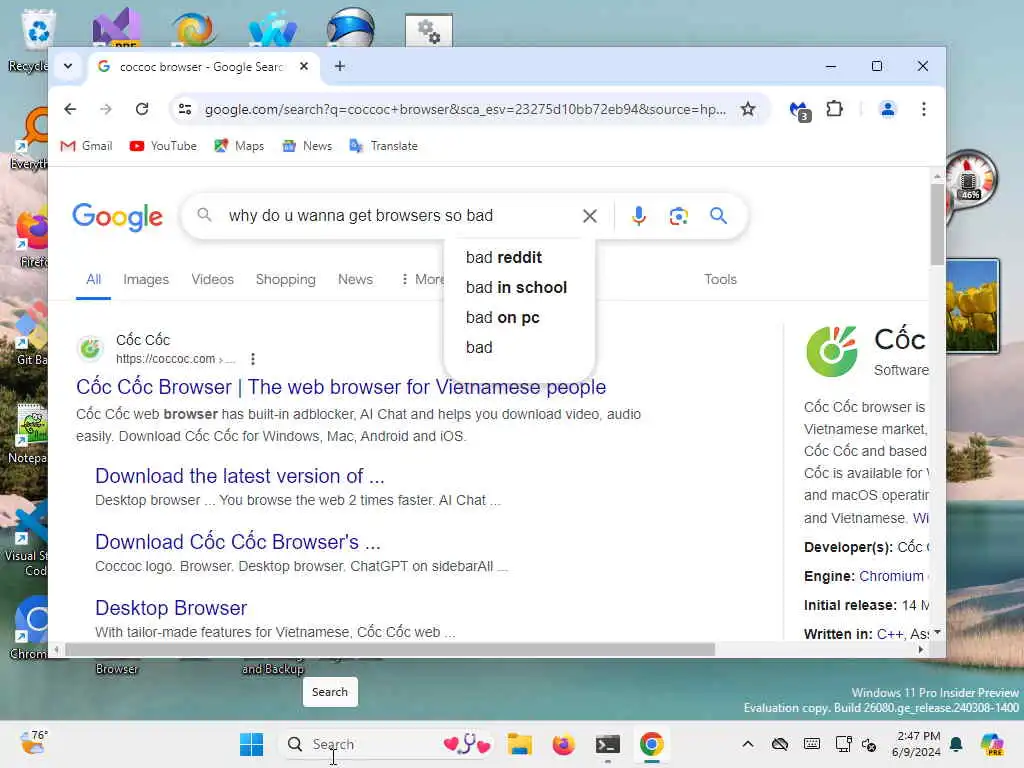1024x768 pixels.
Task: Open Translate bookmark
Action: point(384,146)
